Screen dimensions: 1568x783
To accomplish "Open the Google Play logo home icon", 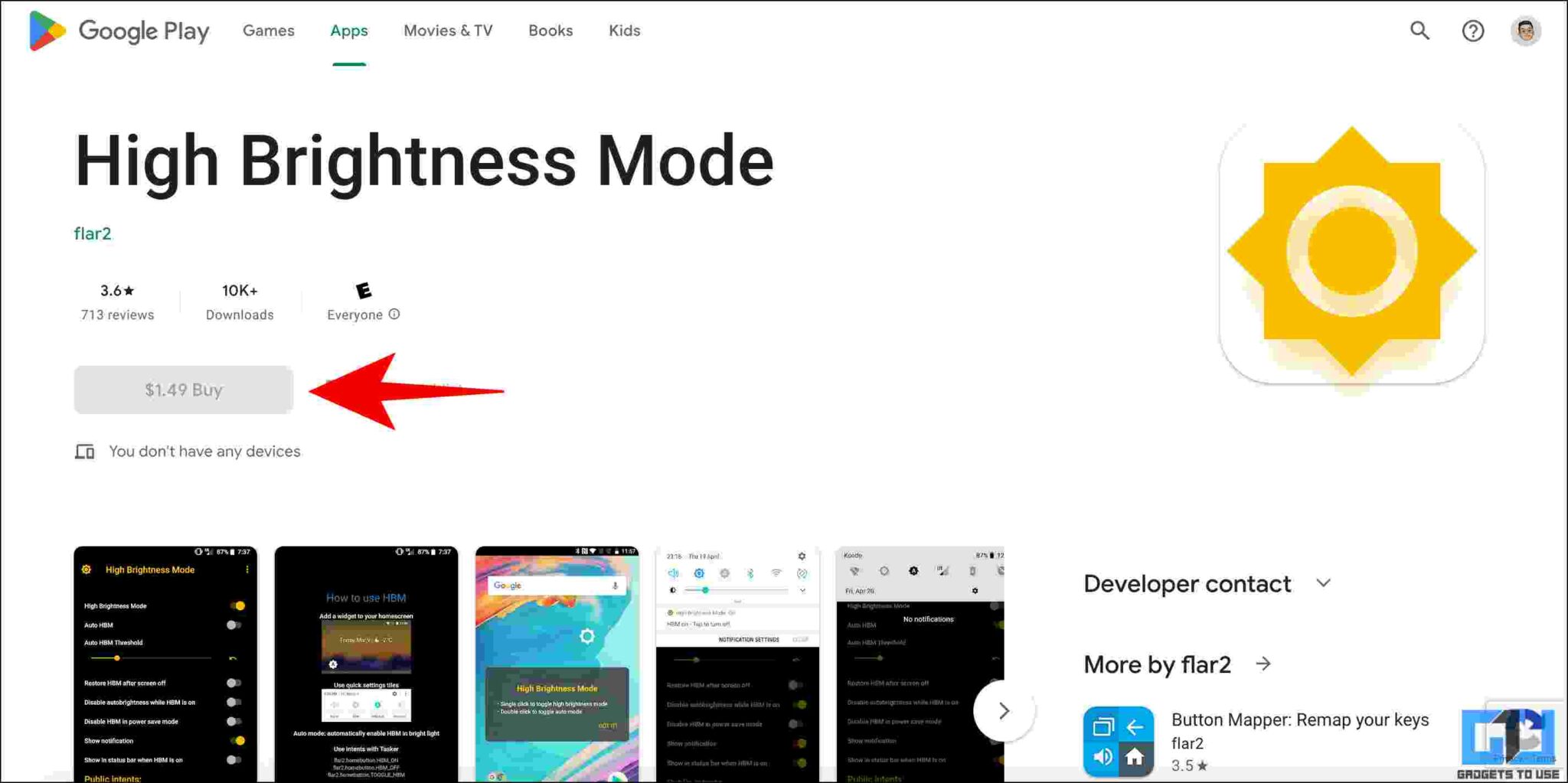I will click(x=47, y=31).
